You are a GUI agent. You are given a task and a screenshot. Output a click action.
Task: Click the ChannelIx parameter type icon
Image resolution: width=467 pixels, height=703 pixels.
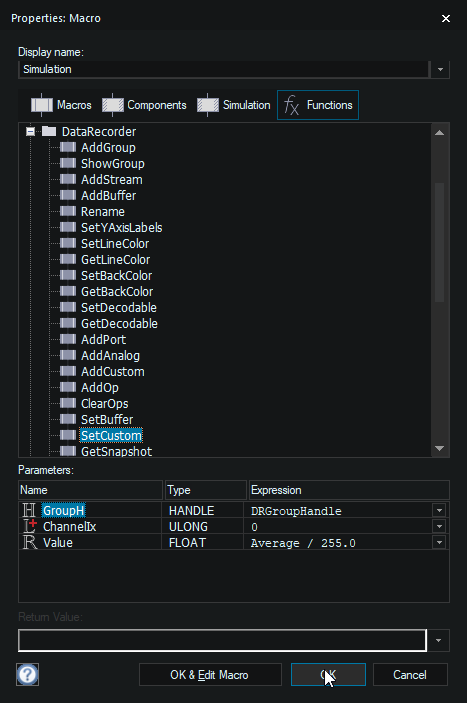pyautogui.click(x=30, y=526)
